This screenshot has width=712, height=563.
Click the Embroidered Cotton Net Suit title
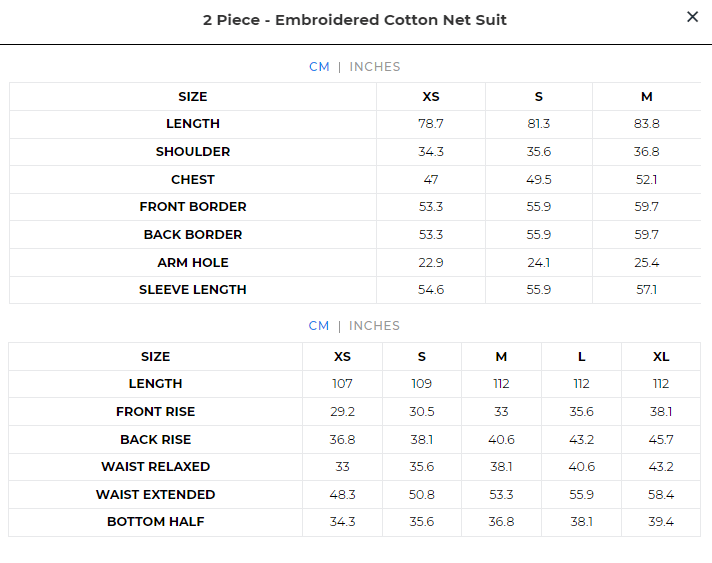[x=355, y=20]
